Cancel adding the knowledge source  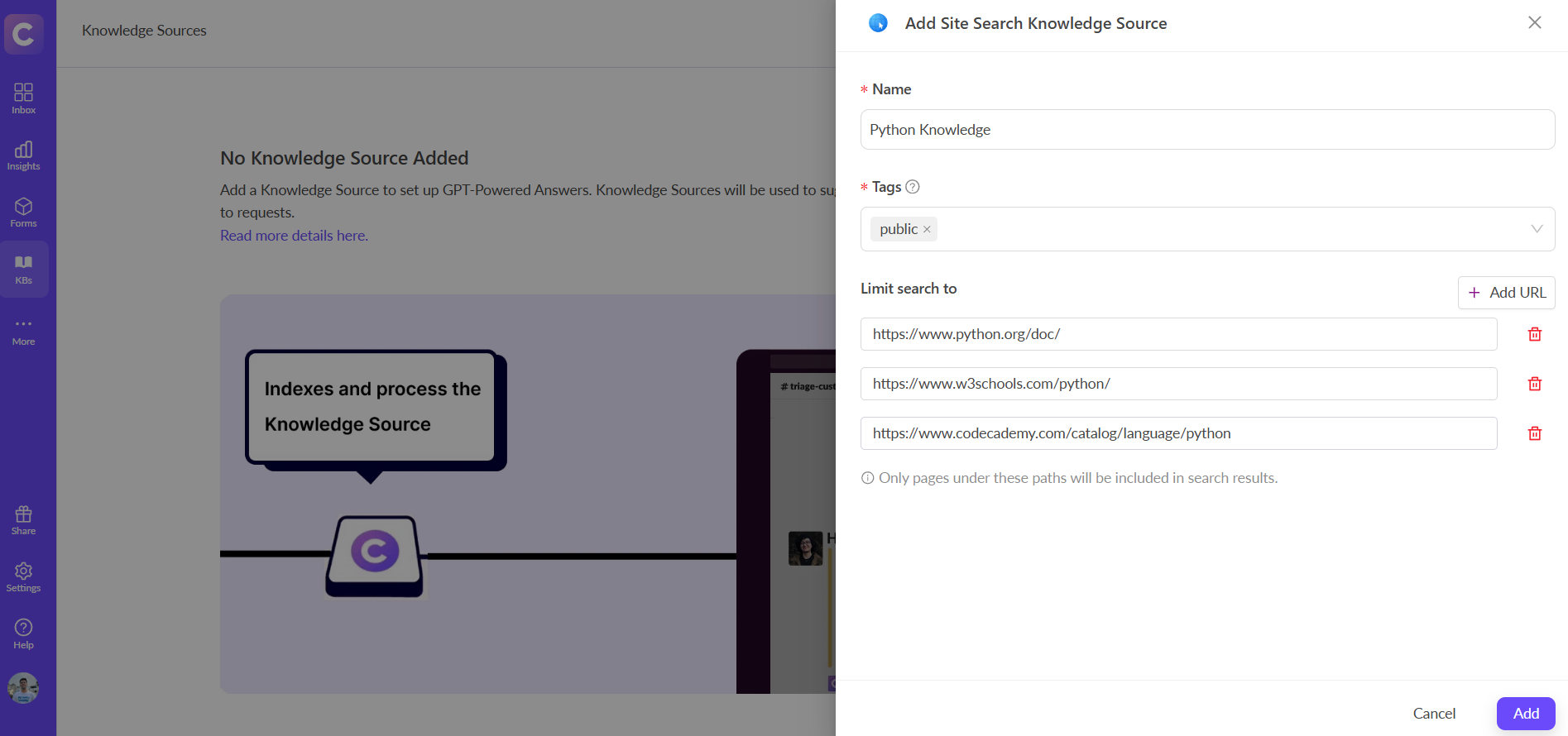(x=1434, y=713)
